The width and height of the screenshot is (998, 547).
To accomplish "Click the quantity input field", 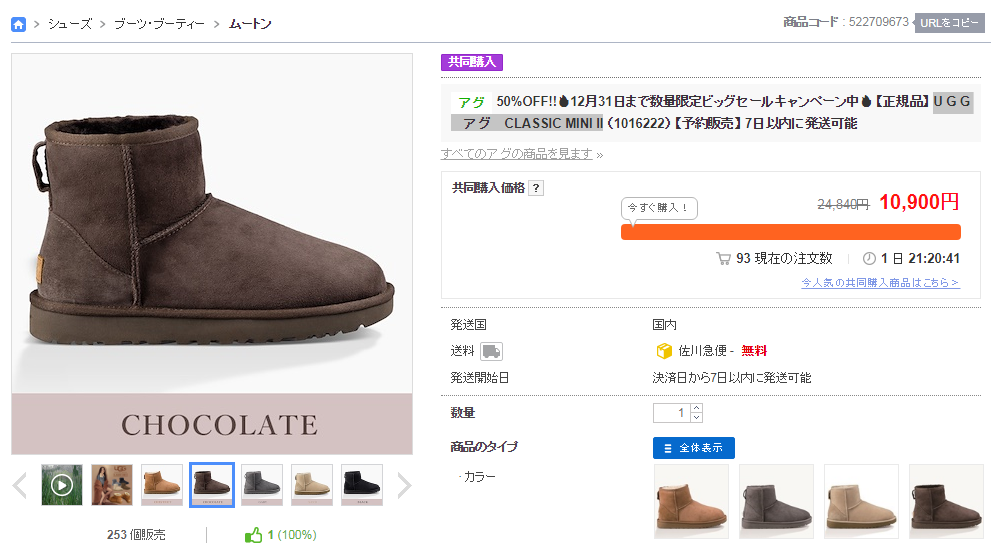I will [x=671, y=413].
